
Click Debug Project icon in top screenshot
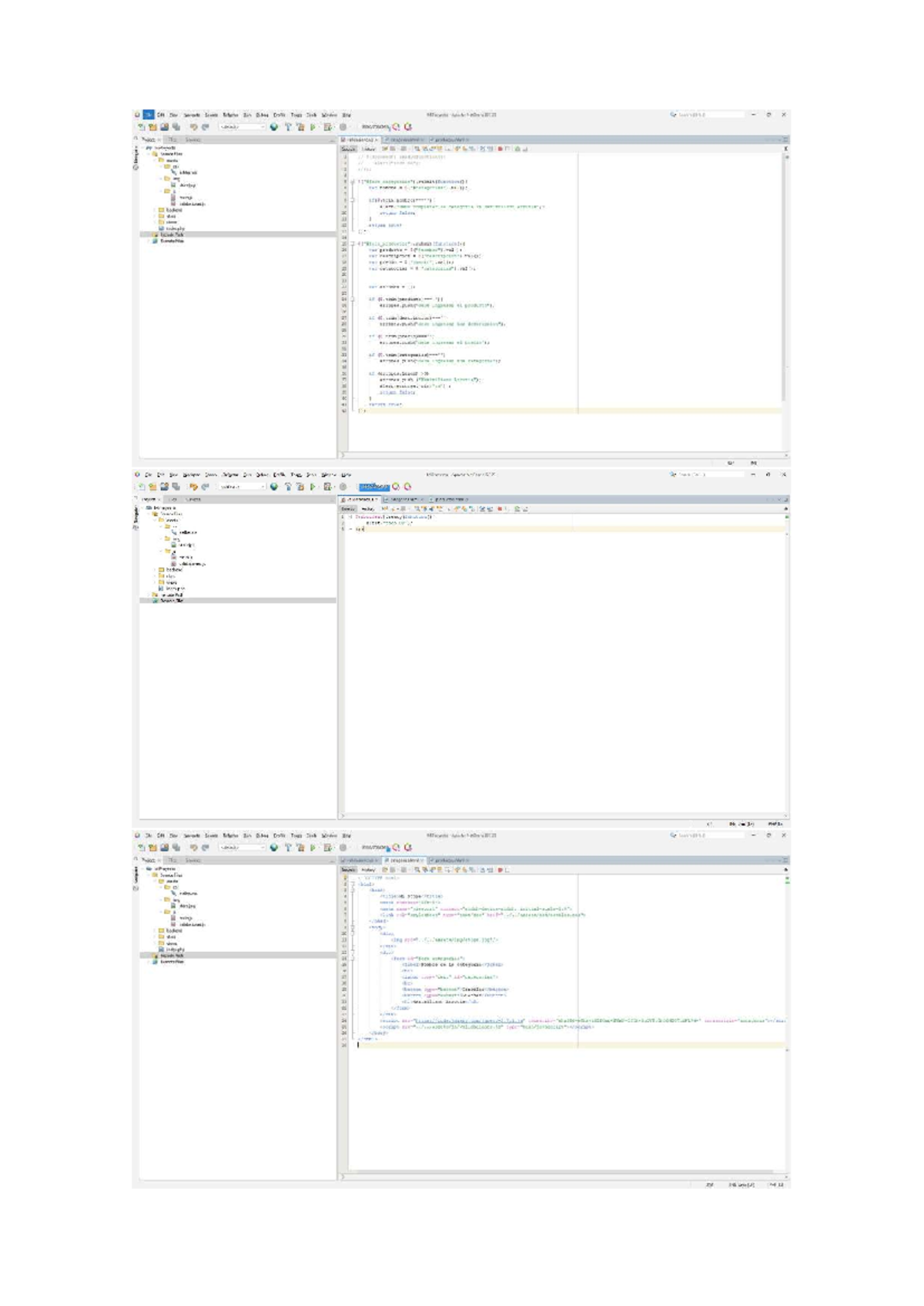(327, 127)
